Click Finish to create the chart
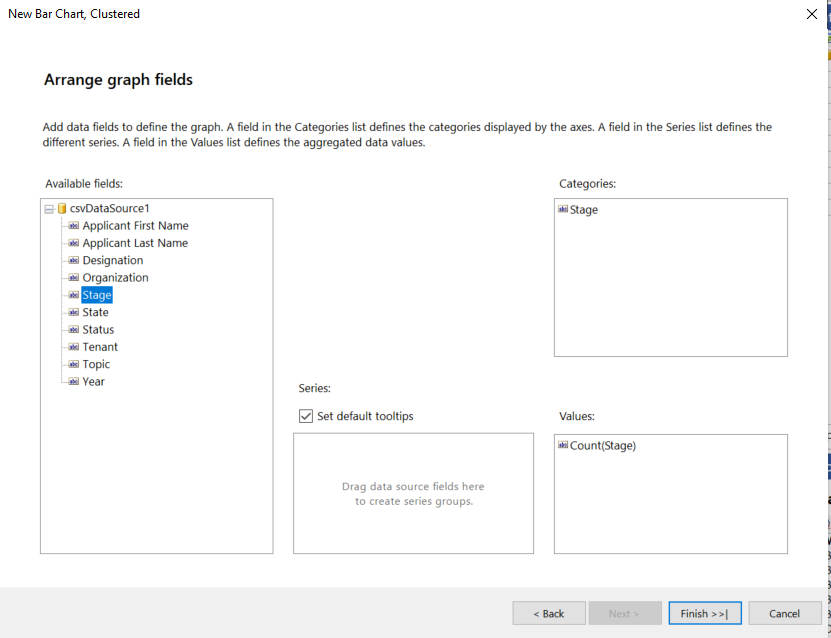831x638 pixels. coord(704,613)
